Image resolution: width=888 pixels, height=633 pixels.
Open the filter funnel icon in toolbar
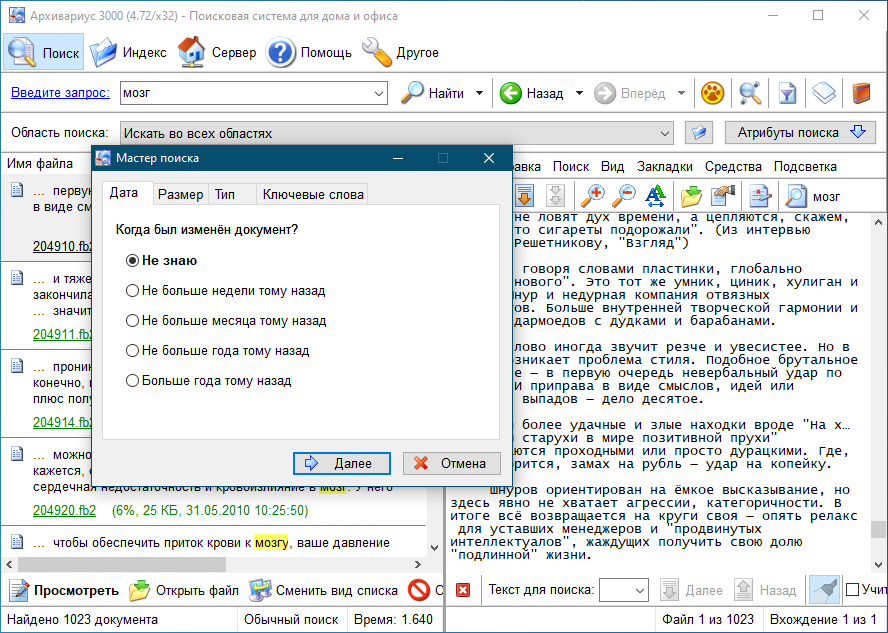point(787,93)
